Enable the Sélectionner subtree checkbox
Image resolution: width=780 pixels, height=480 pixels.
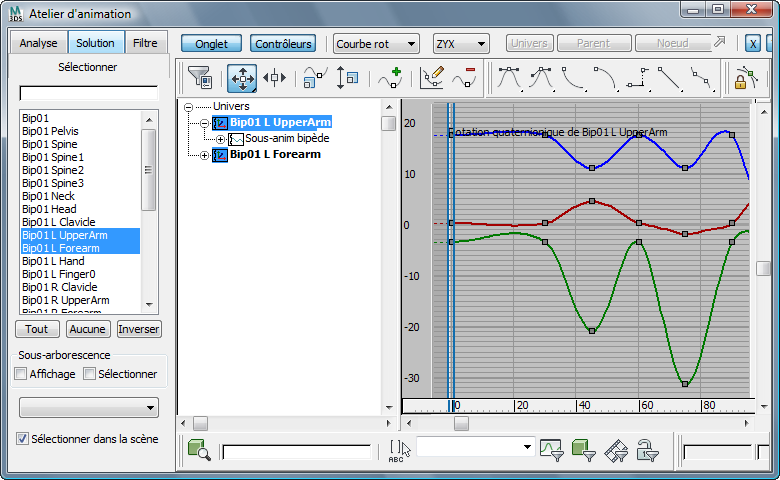click(x=90, y=374)
